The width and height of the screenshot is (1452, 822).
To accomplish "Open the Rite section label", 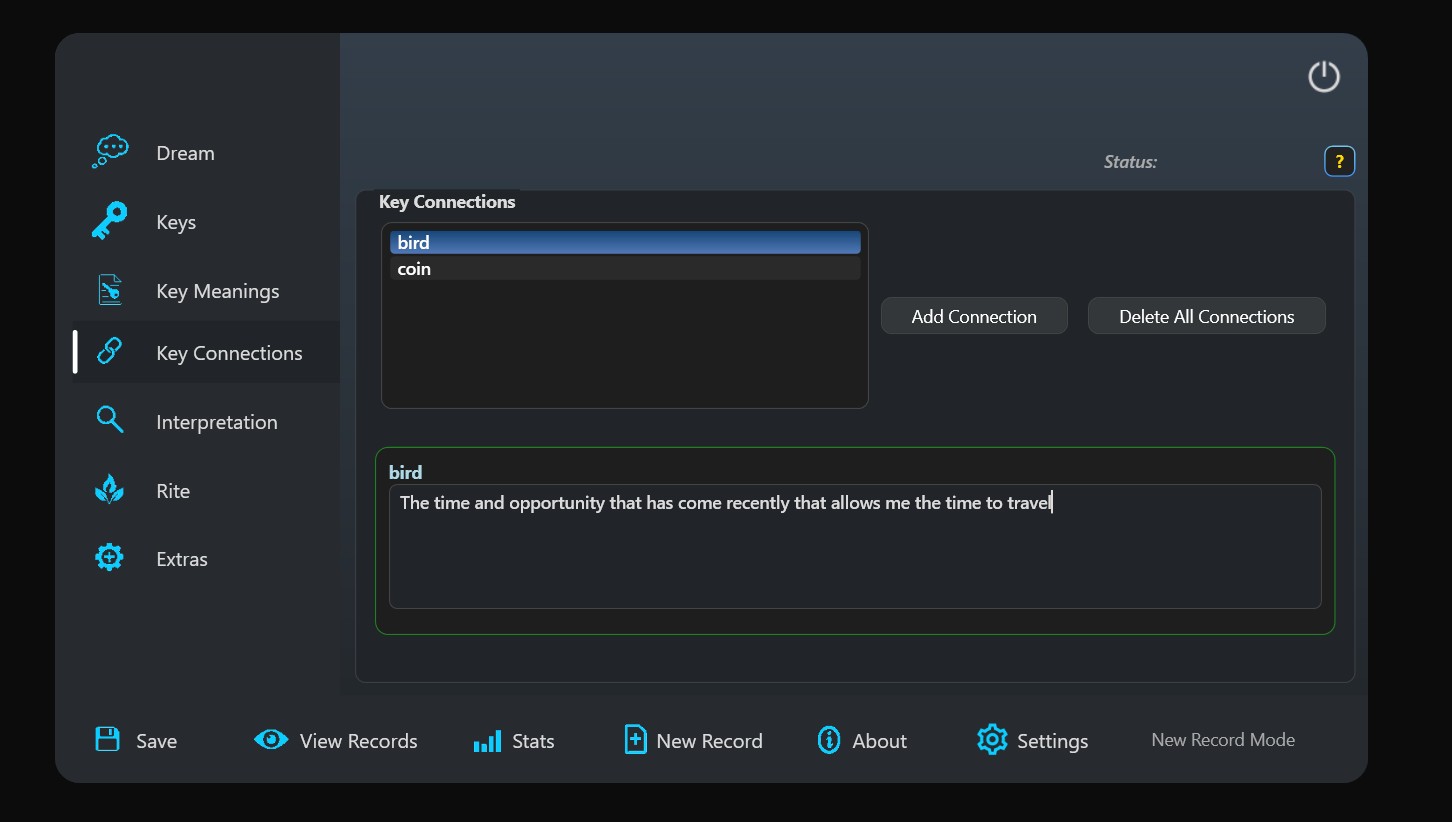I will tap(173, 491).
